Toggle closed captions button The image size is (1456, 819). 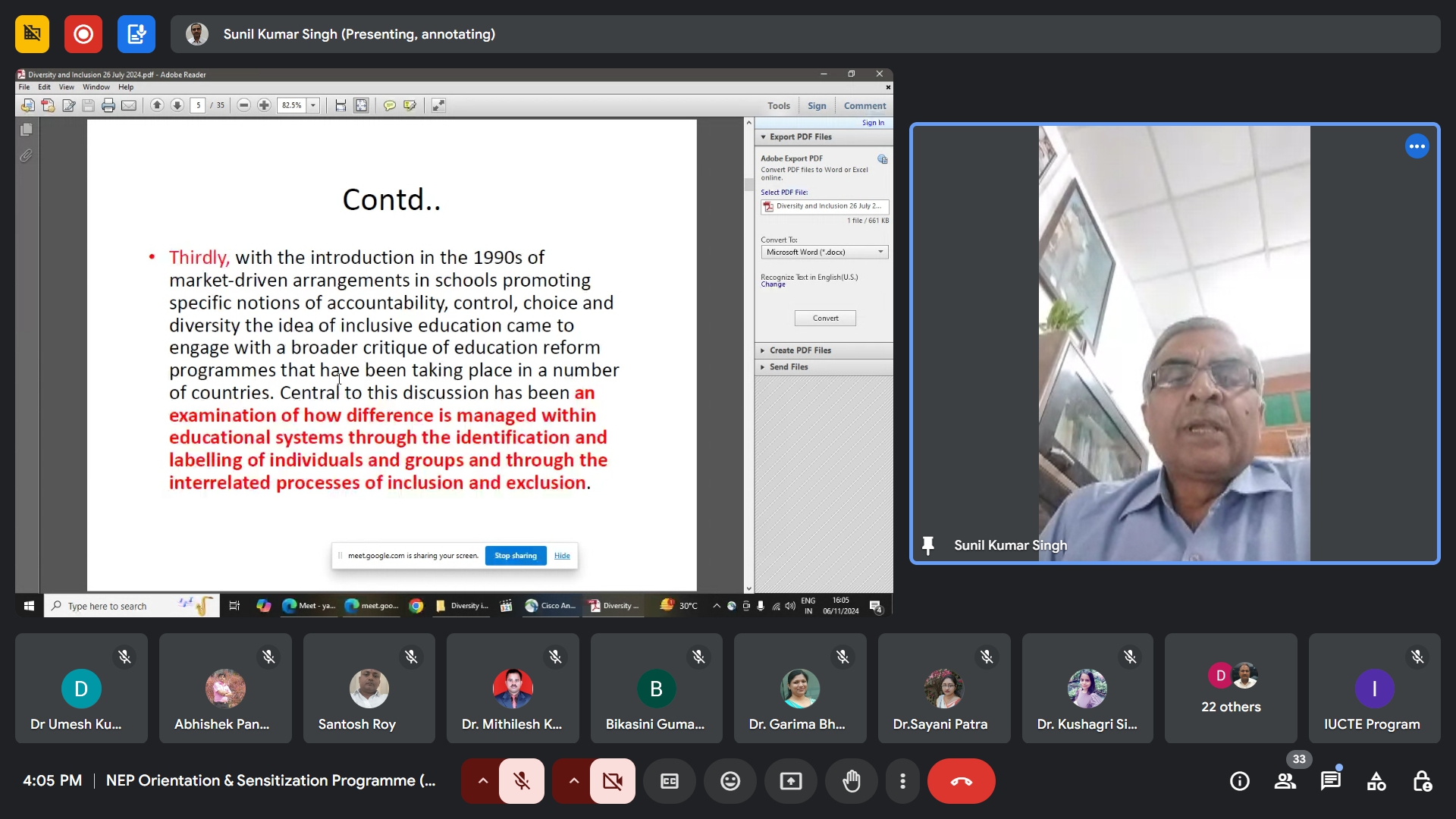(669, 781)
